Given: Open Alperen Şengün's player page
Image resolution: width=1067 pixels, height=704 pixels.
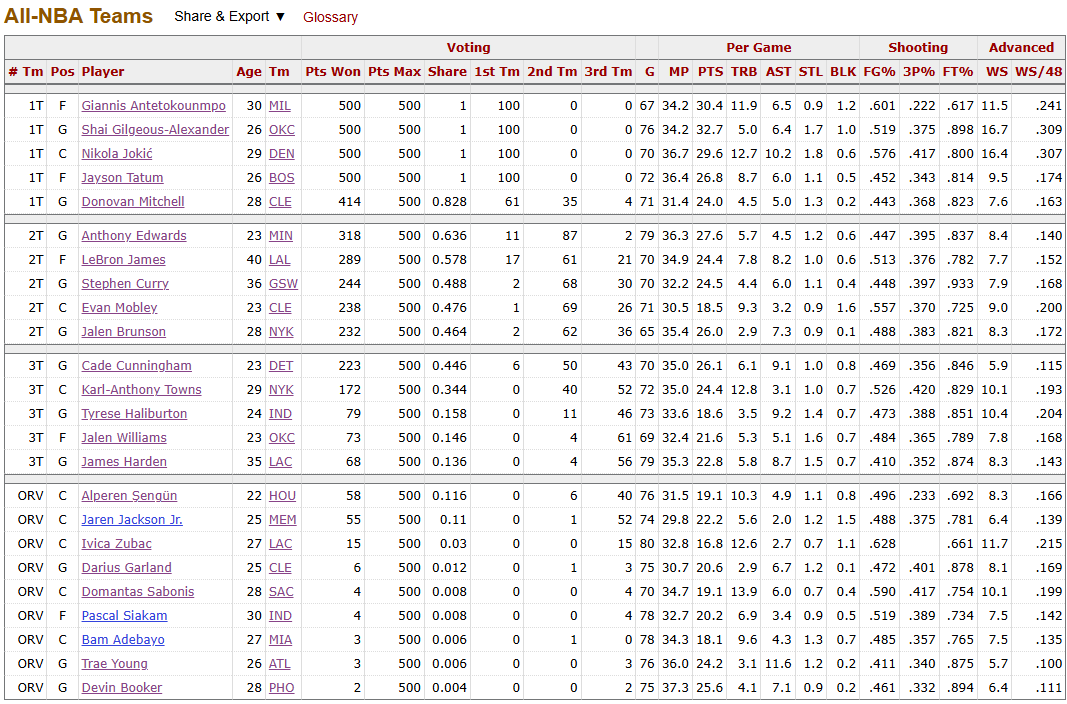Looking at the screenshot, I should 129,495.
